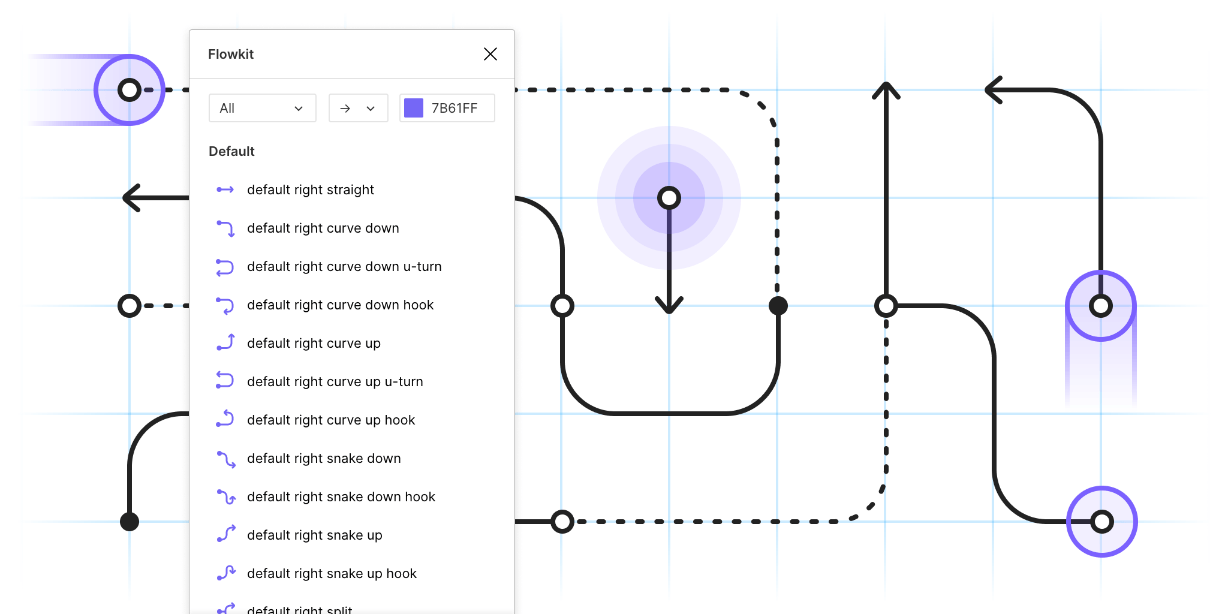
Task: Click the snake up hook arrow icon
Action: (x=225, y=574)
